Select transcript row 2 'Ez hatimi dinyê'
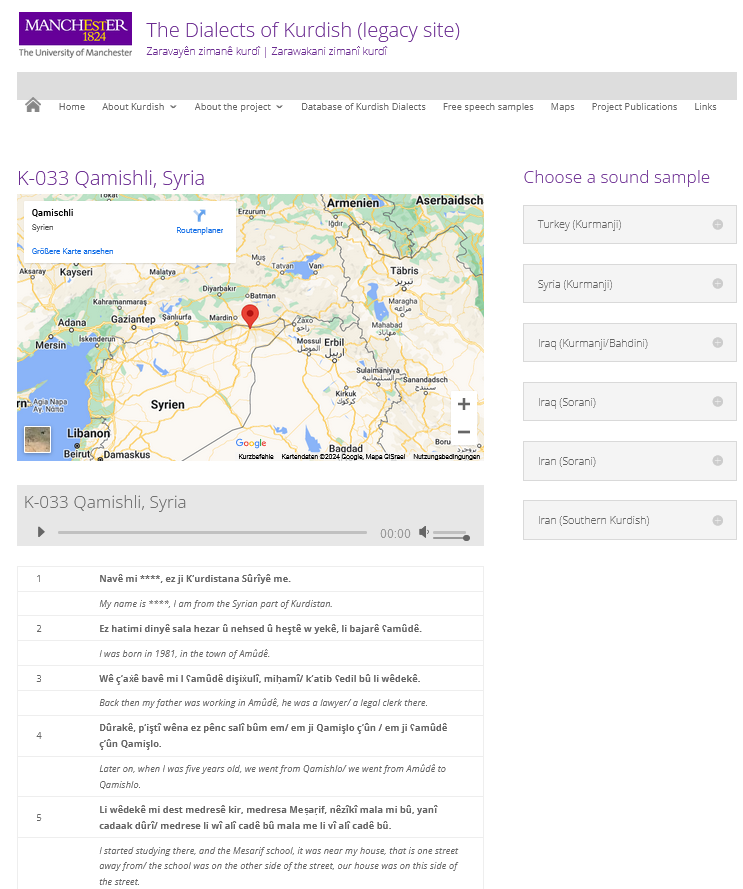743x889 pixels. [260, 629]
